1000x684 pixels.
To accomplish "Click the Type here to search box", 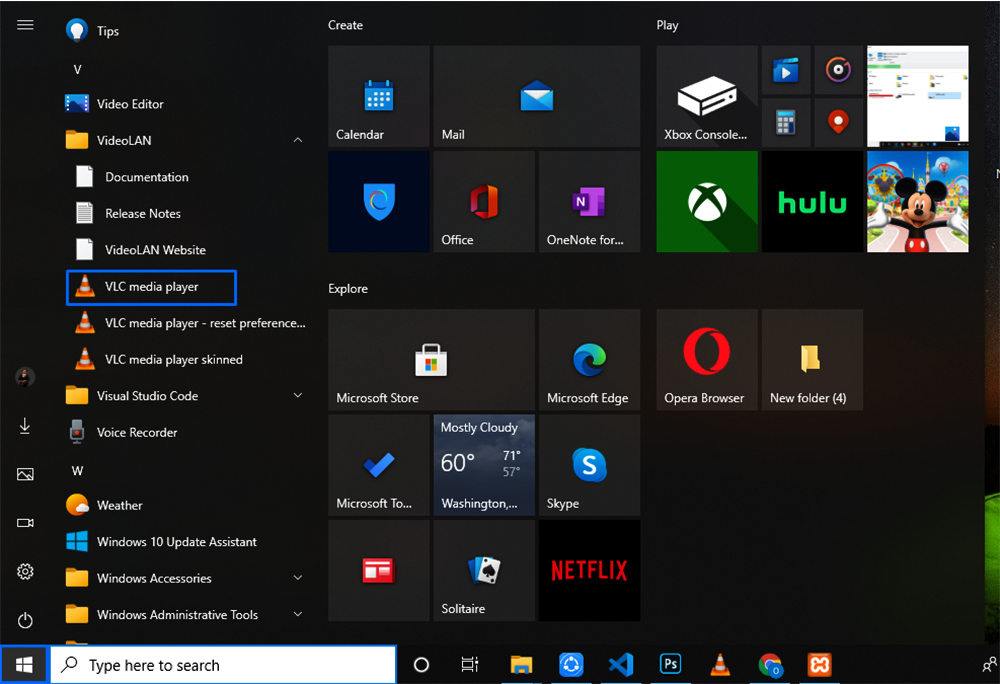I will click(223, 665).
